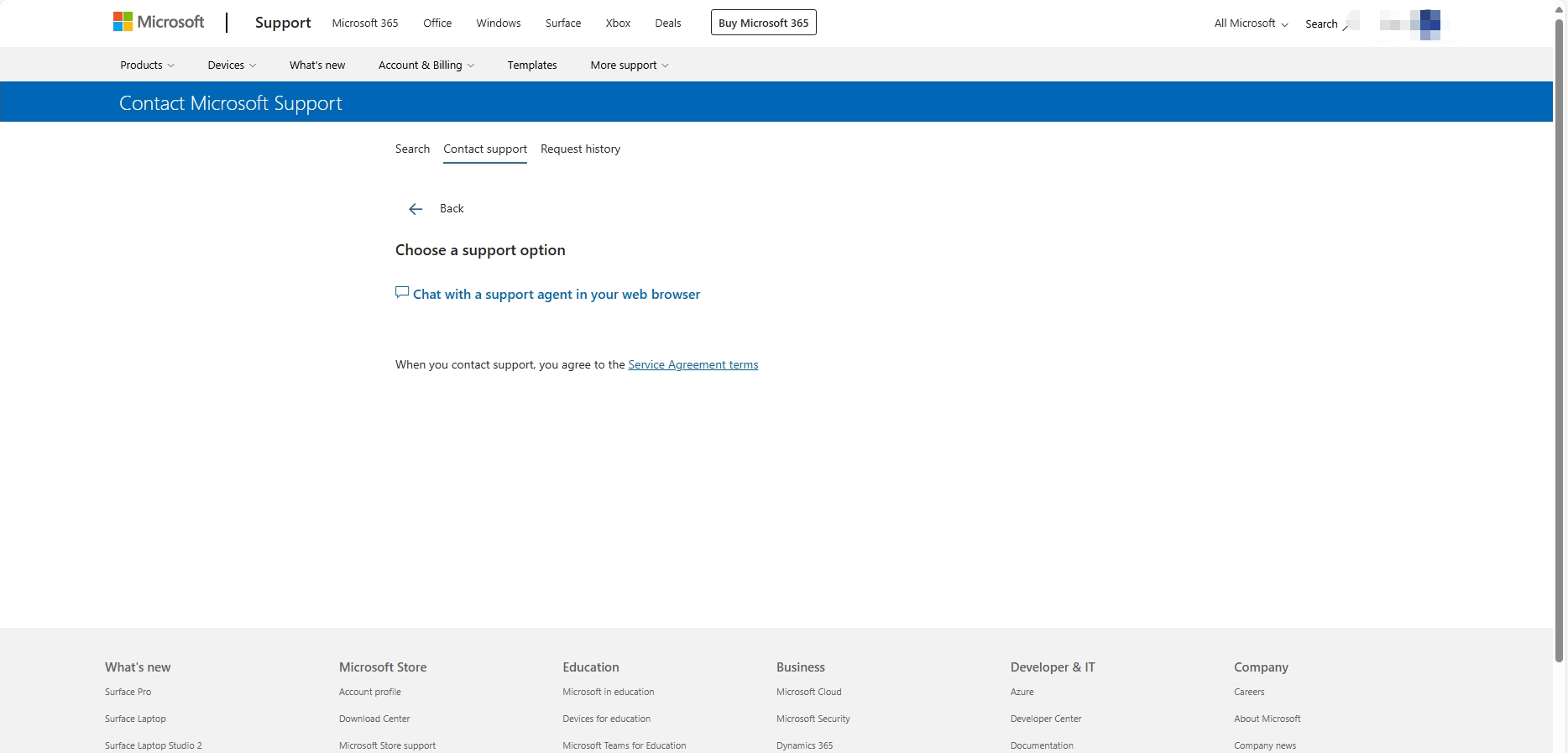Screen dimensions: 1568x753
Task: Click the 'Contact Microsoft Support' banner title
Action: click(231, 103)
